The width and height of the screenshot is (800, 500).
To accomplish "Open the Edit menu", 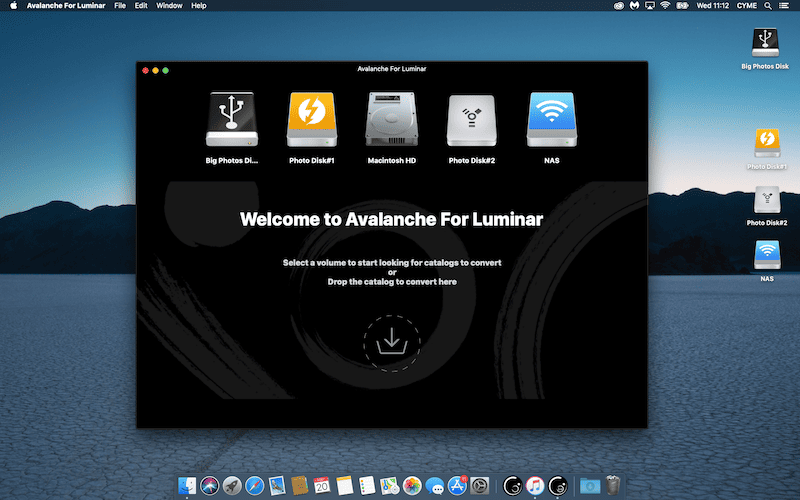I will coord(141,6).
